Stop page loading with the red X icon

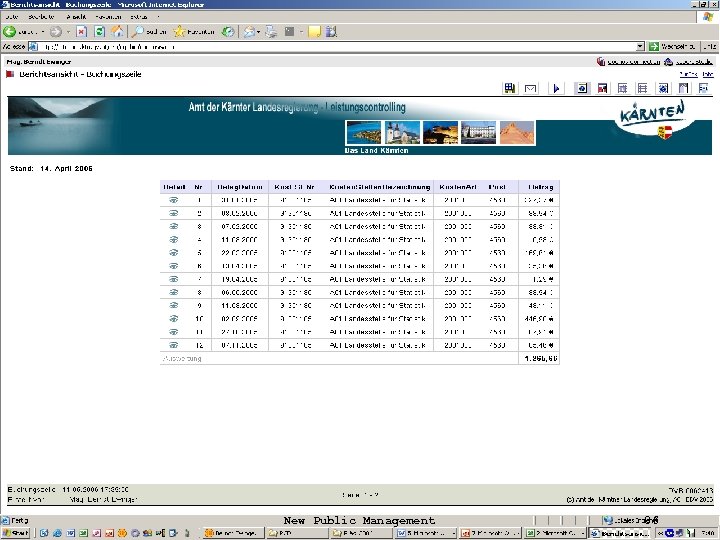tap(81, 32)
